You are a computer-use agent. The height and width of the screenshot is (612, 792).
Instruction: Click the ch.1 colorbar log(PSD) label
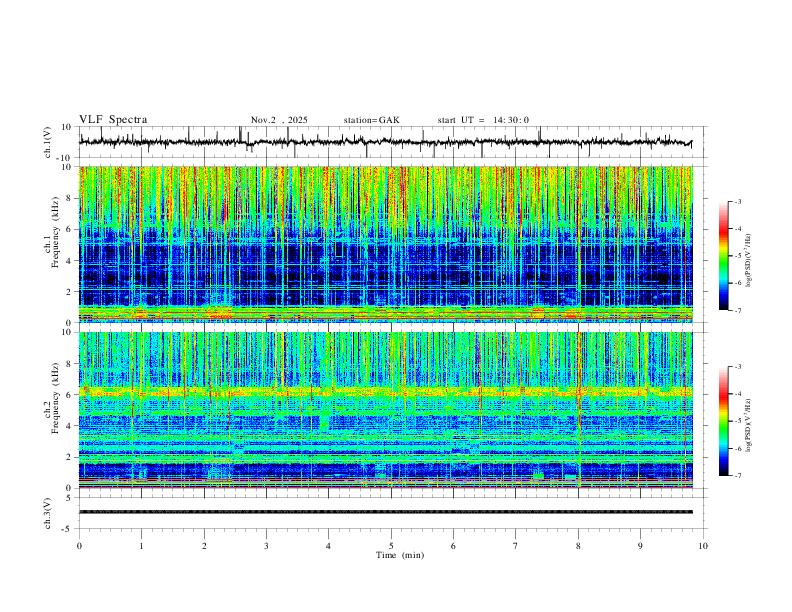[x=749, y=261]
